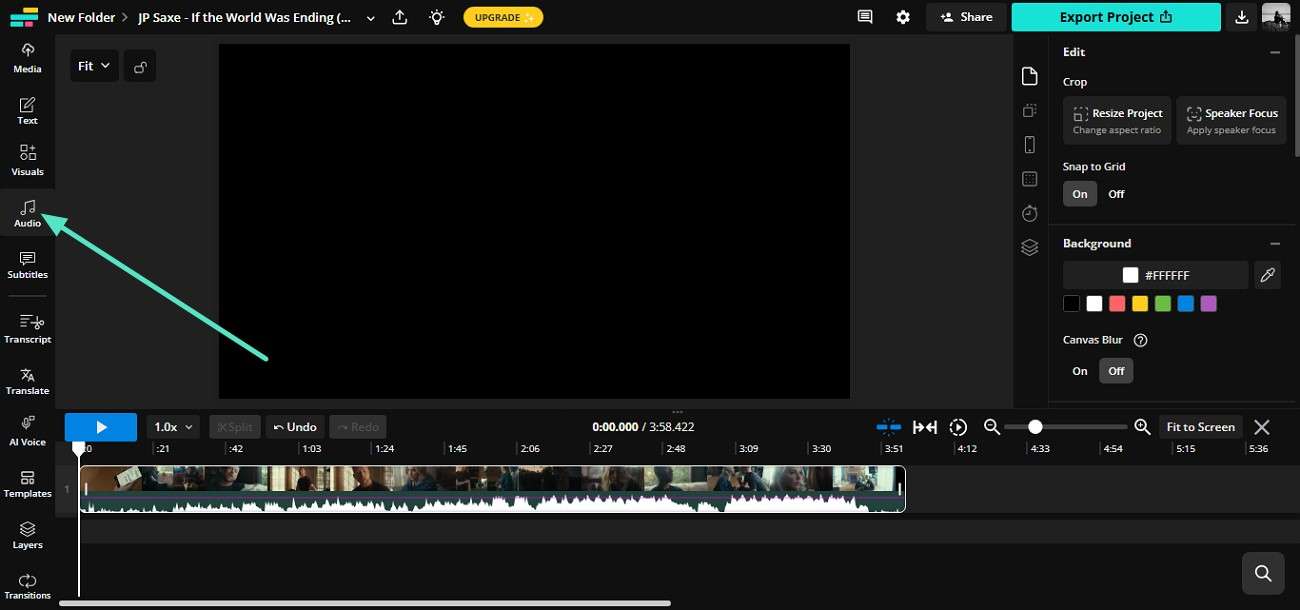The height and width of the screenshot is (610, 1300).
Task: Open the Audio panel
Action: [27, 213]
